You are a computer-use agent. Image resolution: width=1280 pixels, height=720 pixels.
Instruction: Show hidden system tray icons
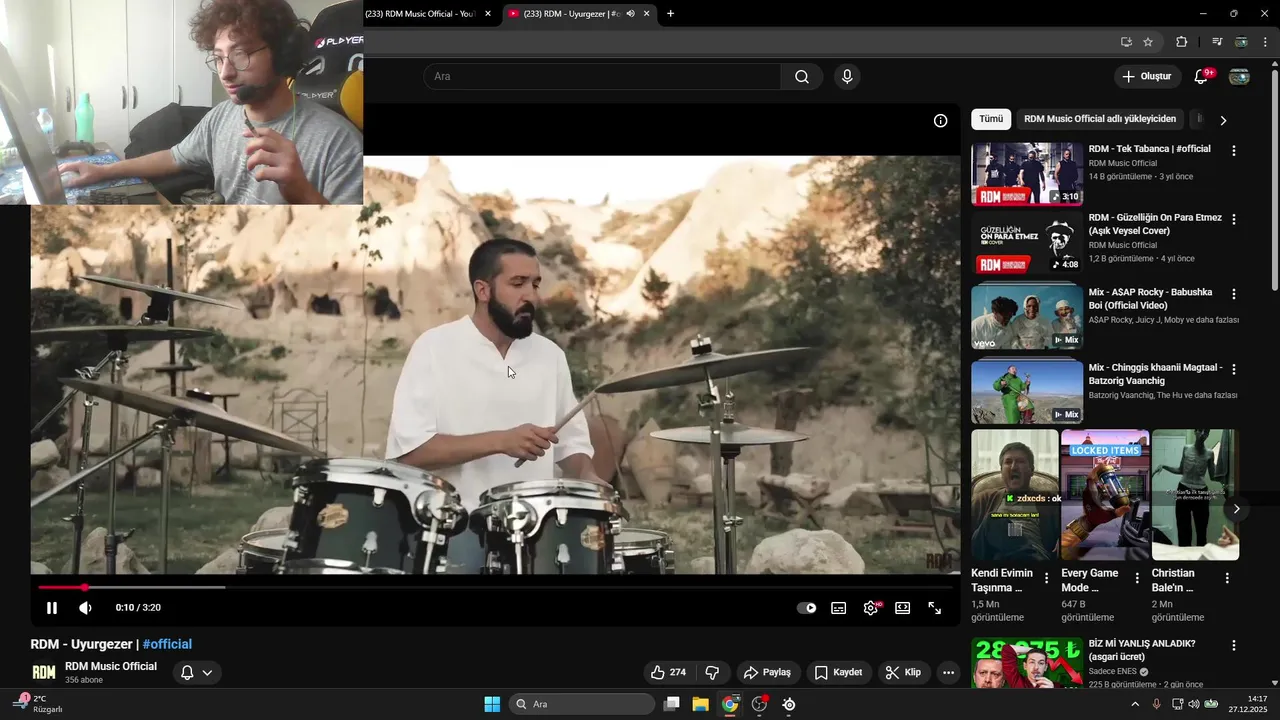pos(1134,704)
